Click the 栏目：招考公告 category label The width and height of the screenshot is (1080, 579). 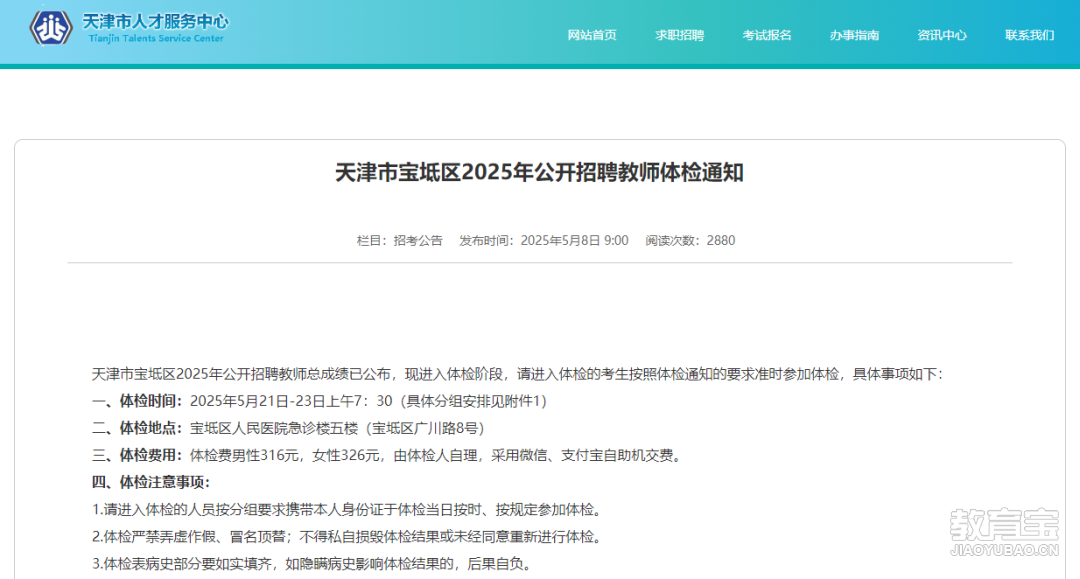pyautogui.click(x=399, y=240)
